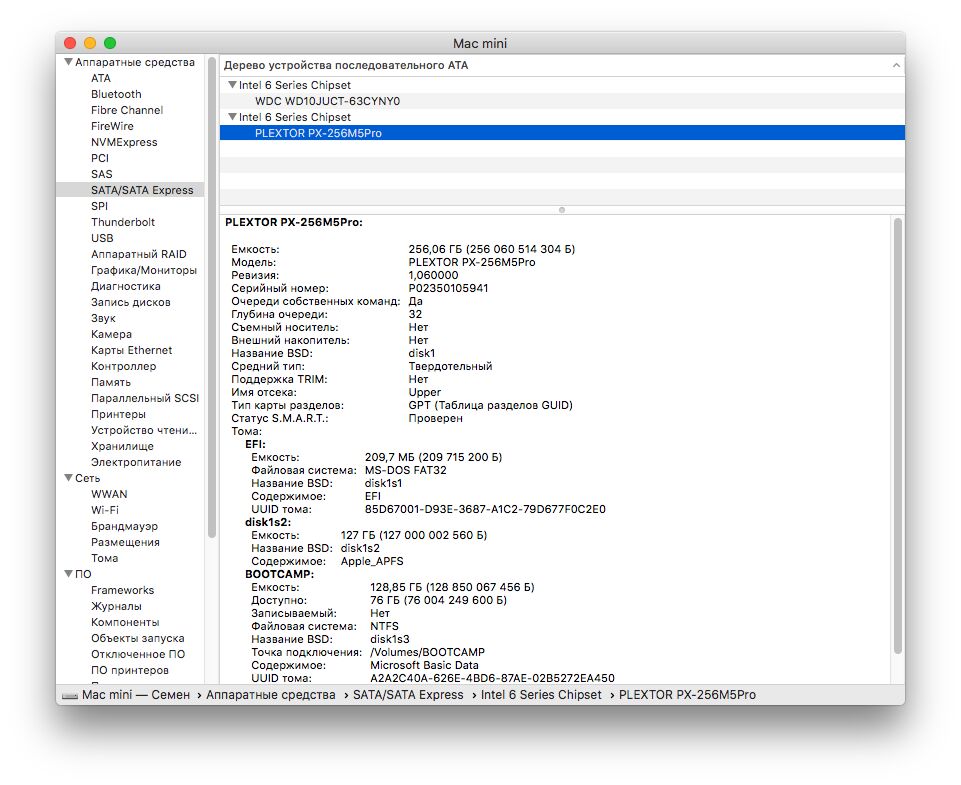The image size is (961, 785).
Task: Select Запись дисков in the sidebar
Action: [131, 302]
